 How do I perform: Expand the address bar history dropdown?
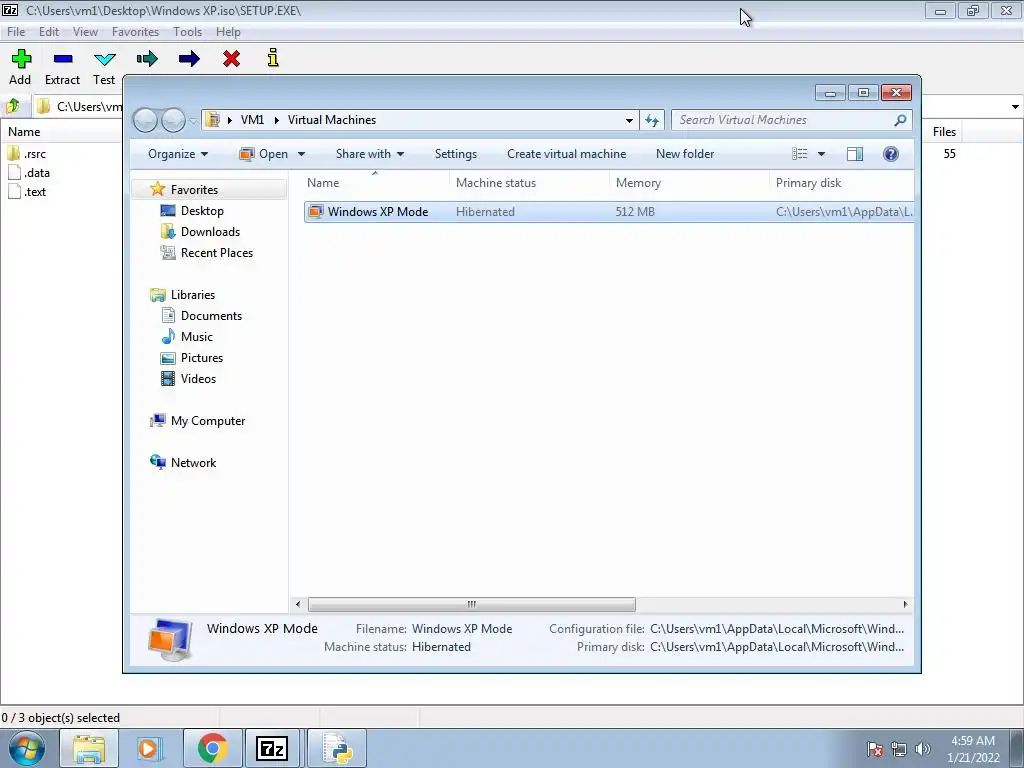629,120
